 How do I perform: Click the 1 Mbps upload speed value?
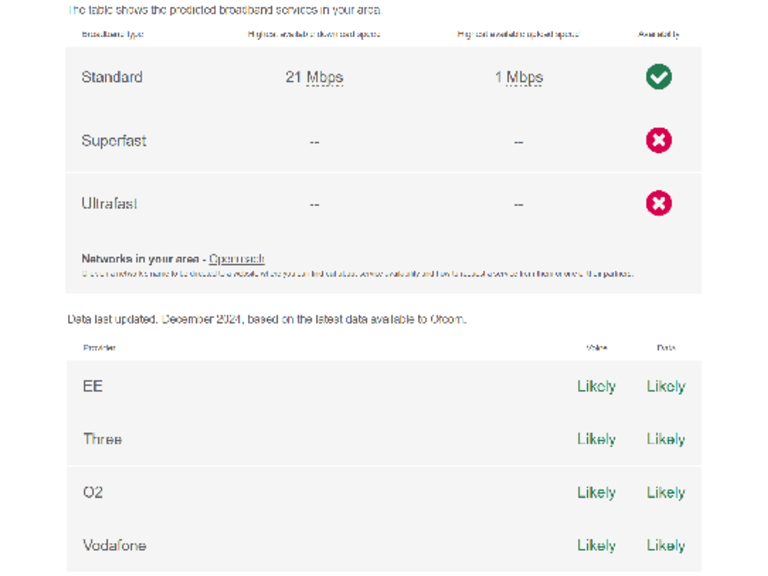pos(519,77)
